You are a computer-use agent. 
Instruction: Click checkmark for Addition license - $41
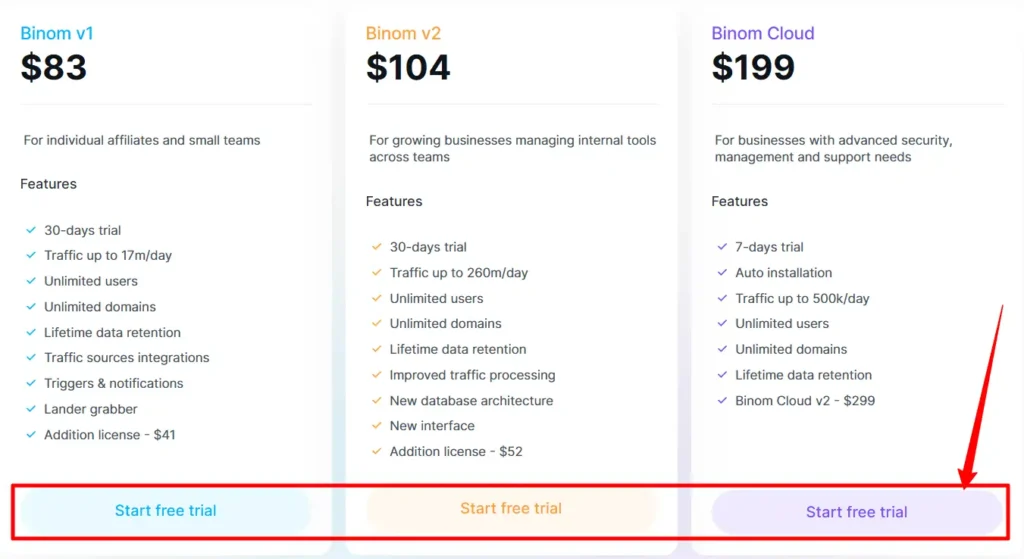pyautogui.click(x=31, y=435)
